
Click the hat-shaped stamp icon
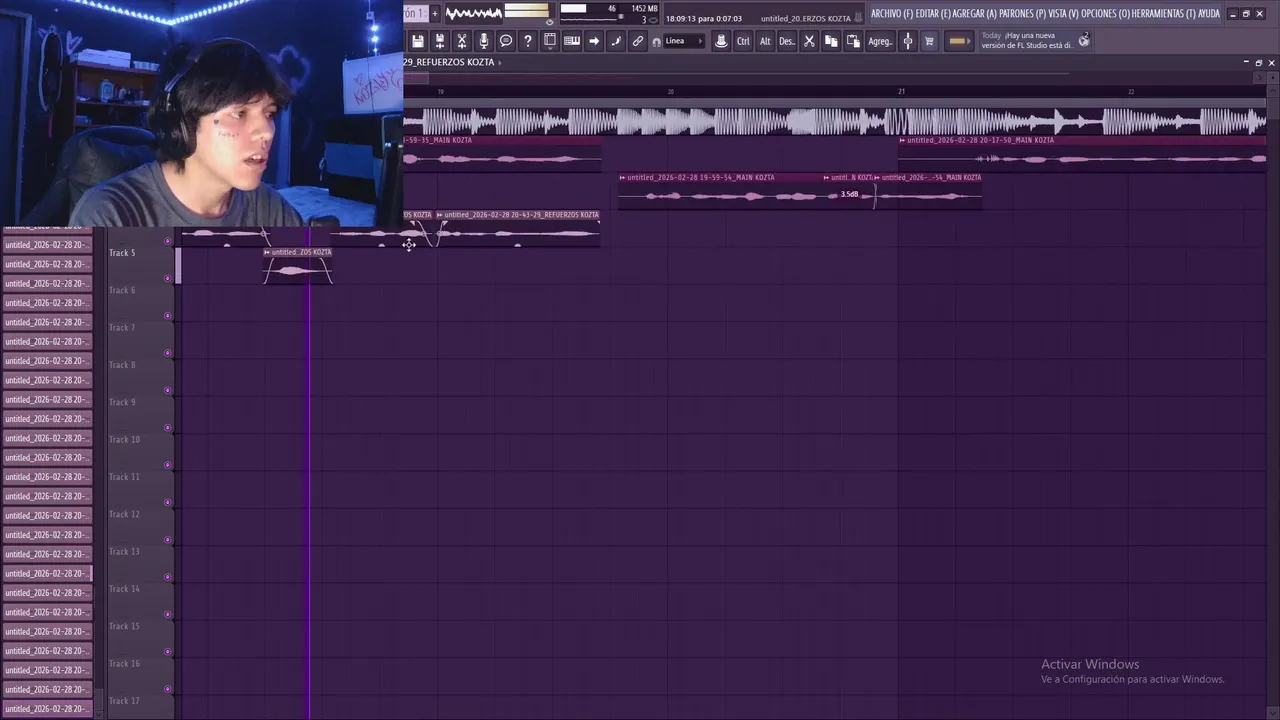pyautogui.click(x=721, y=41)
